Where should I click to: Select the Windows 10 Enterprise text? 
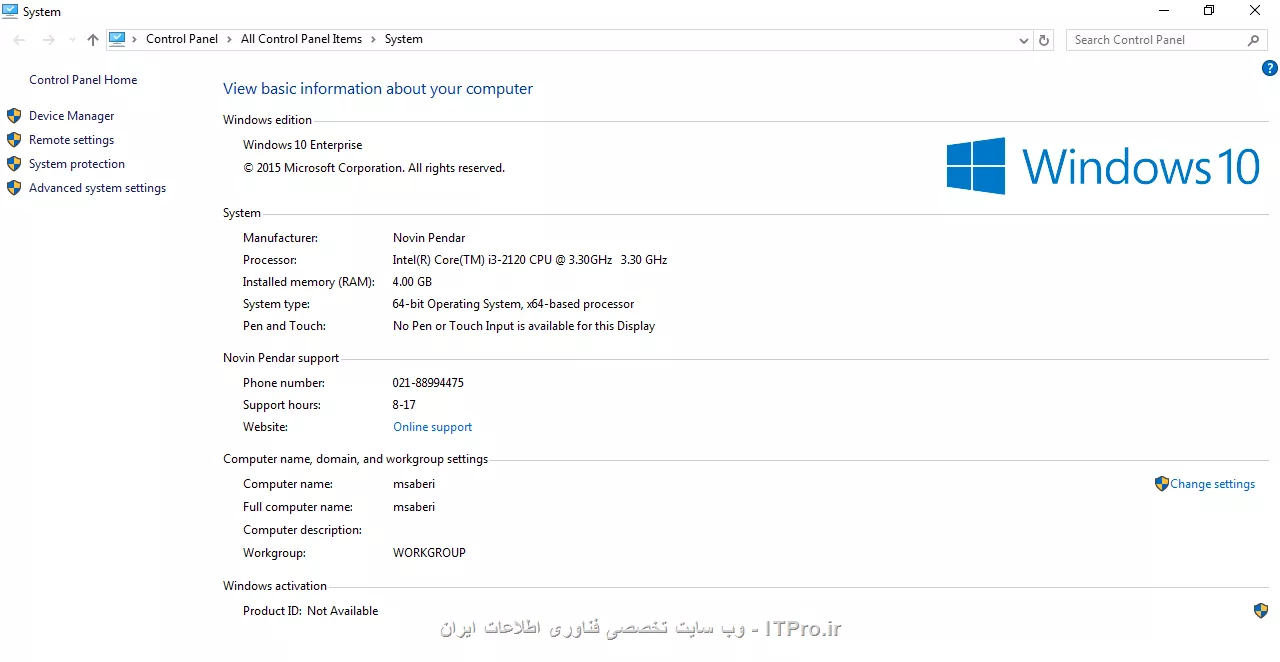pos(302,145)
